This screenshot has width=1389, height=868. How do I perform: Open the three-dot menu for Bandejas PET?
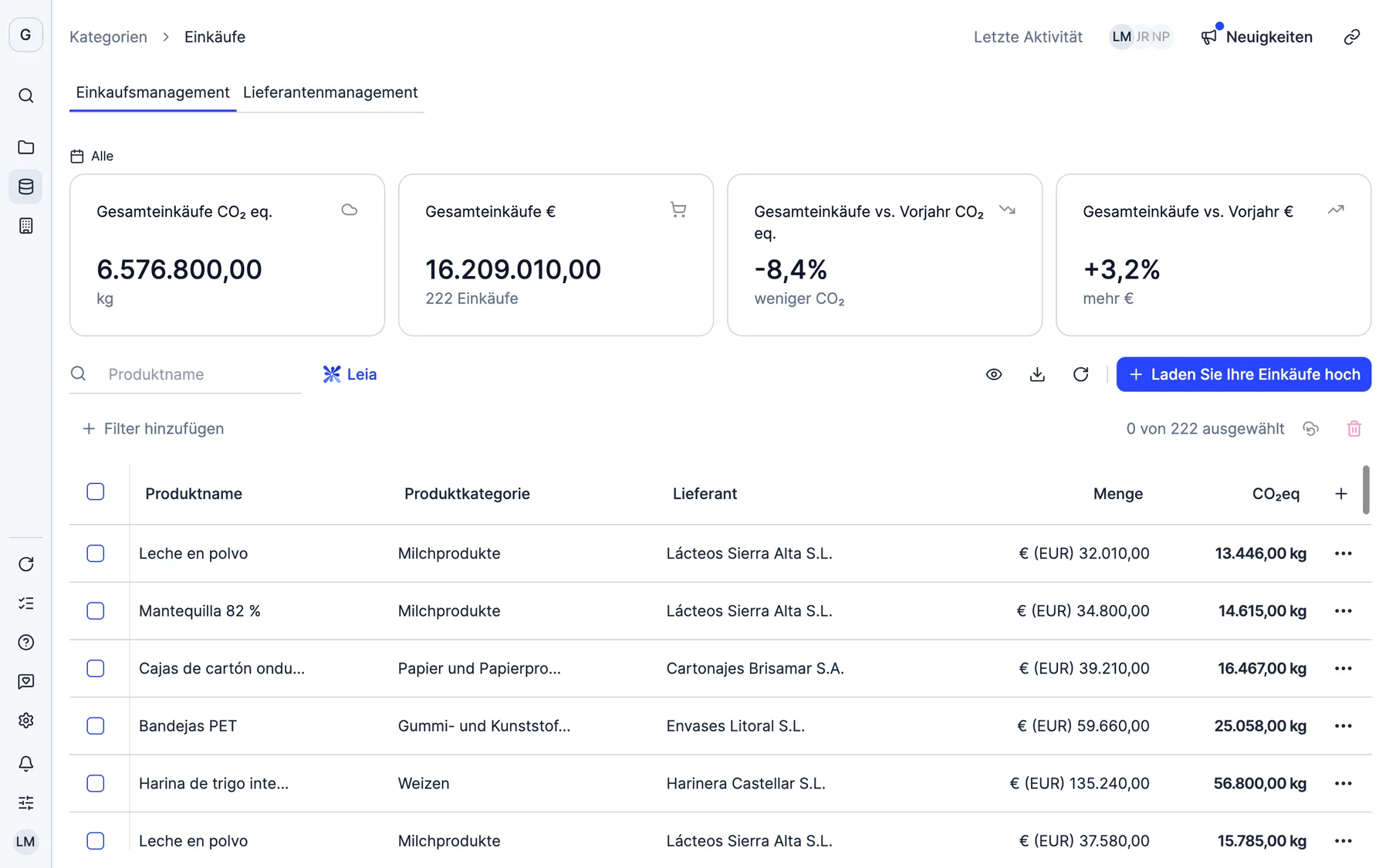[1343, 726]
